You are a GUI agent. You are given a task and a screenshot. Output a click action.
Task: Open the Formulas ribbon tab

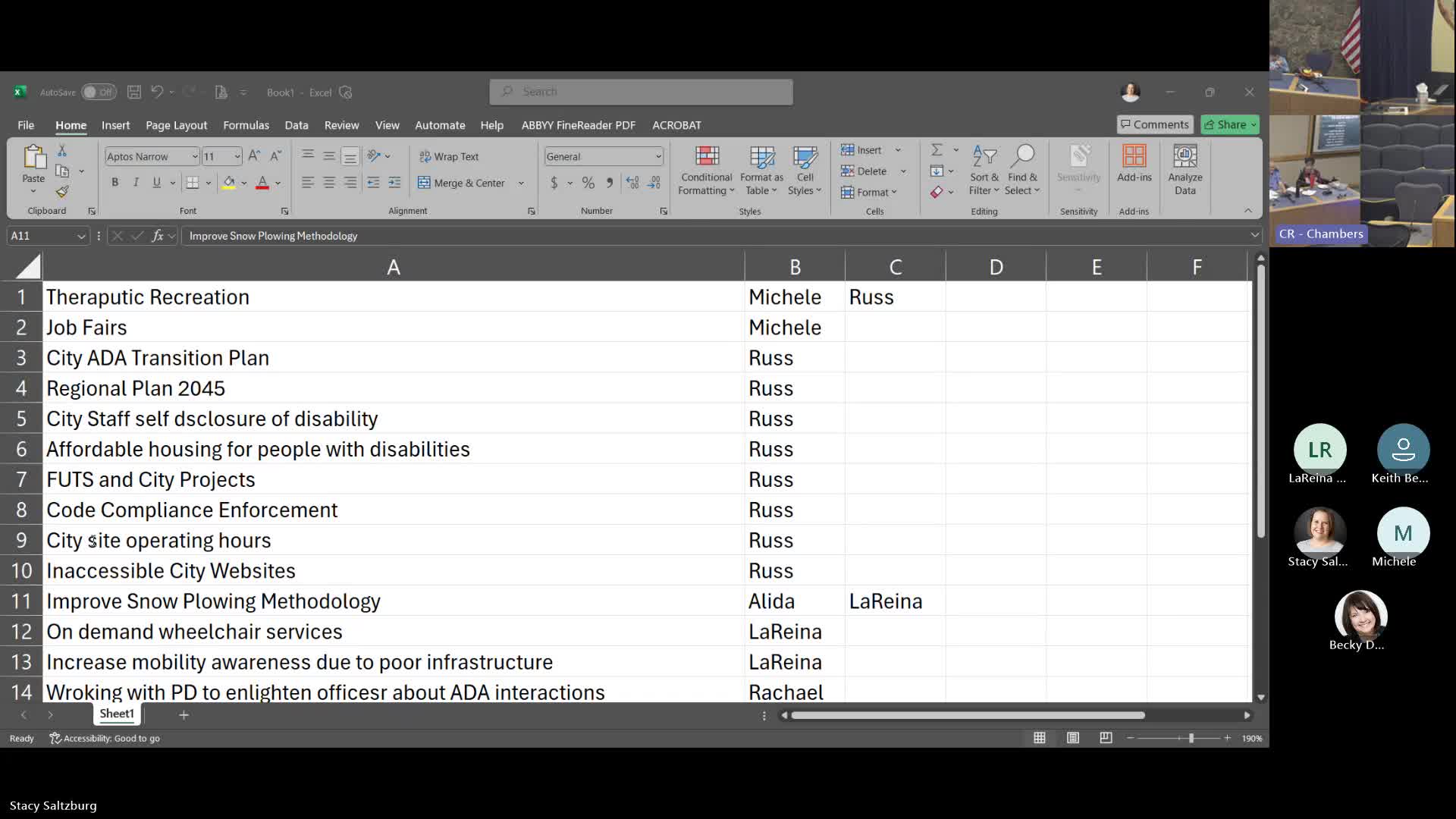click(246, 125)
